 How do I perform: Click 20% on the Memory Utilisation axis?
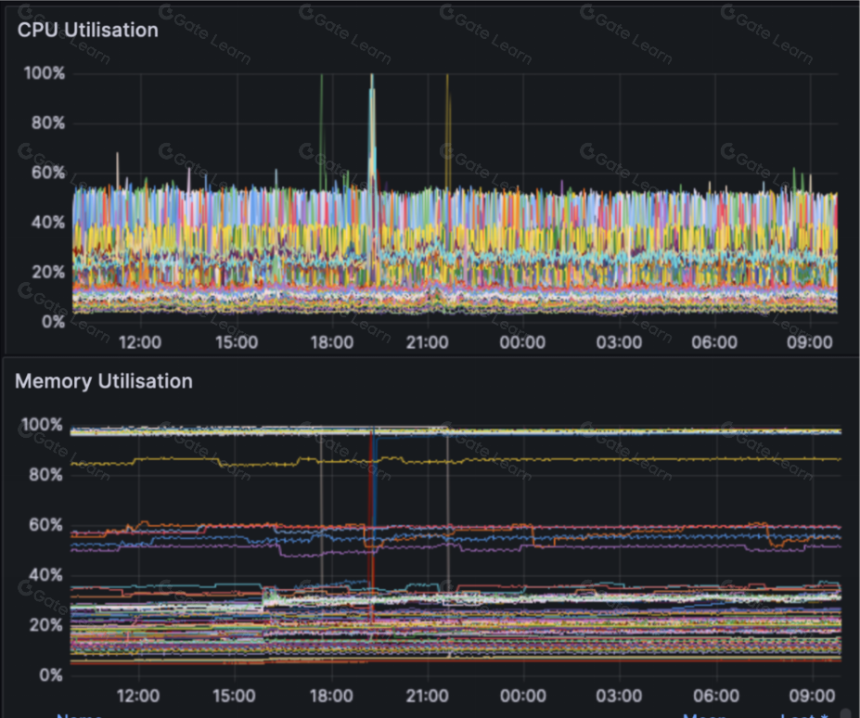click(46, 625)
